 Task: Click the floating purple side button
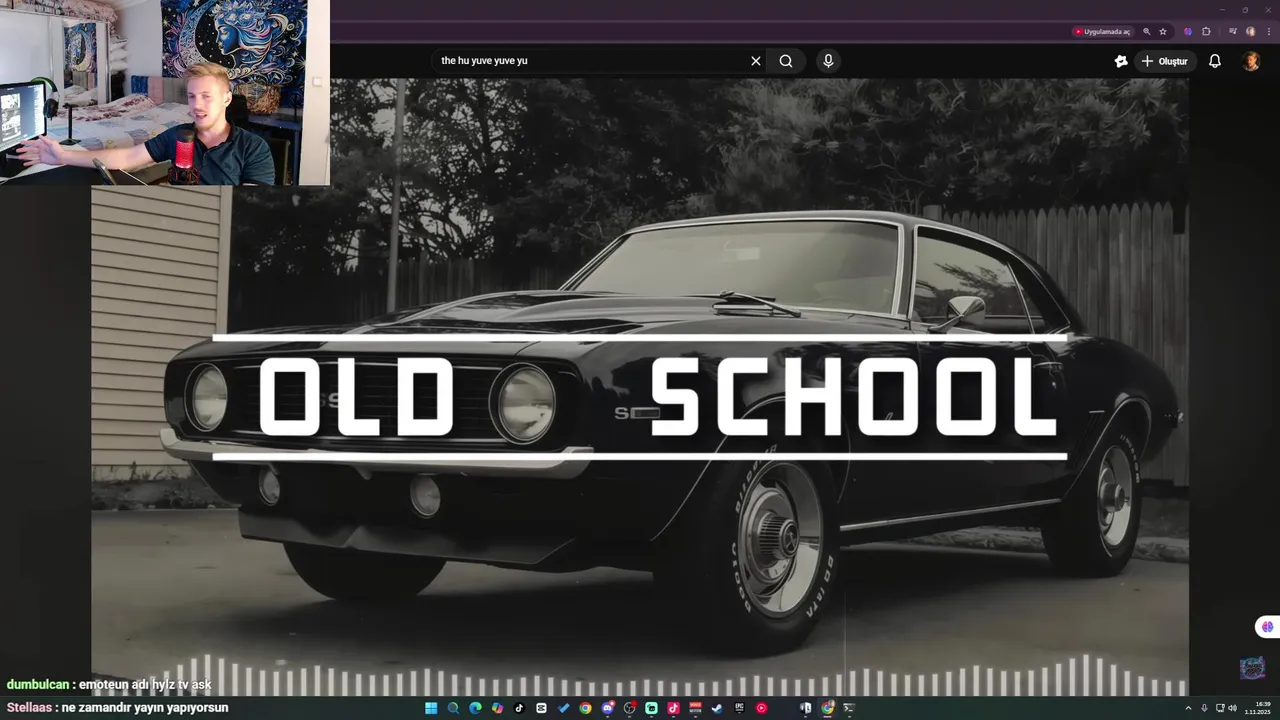[x=1267, y=627]
